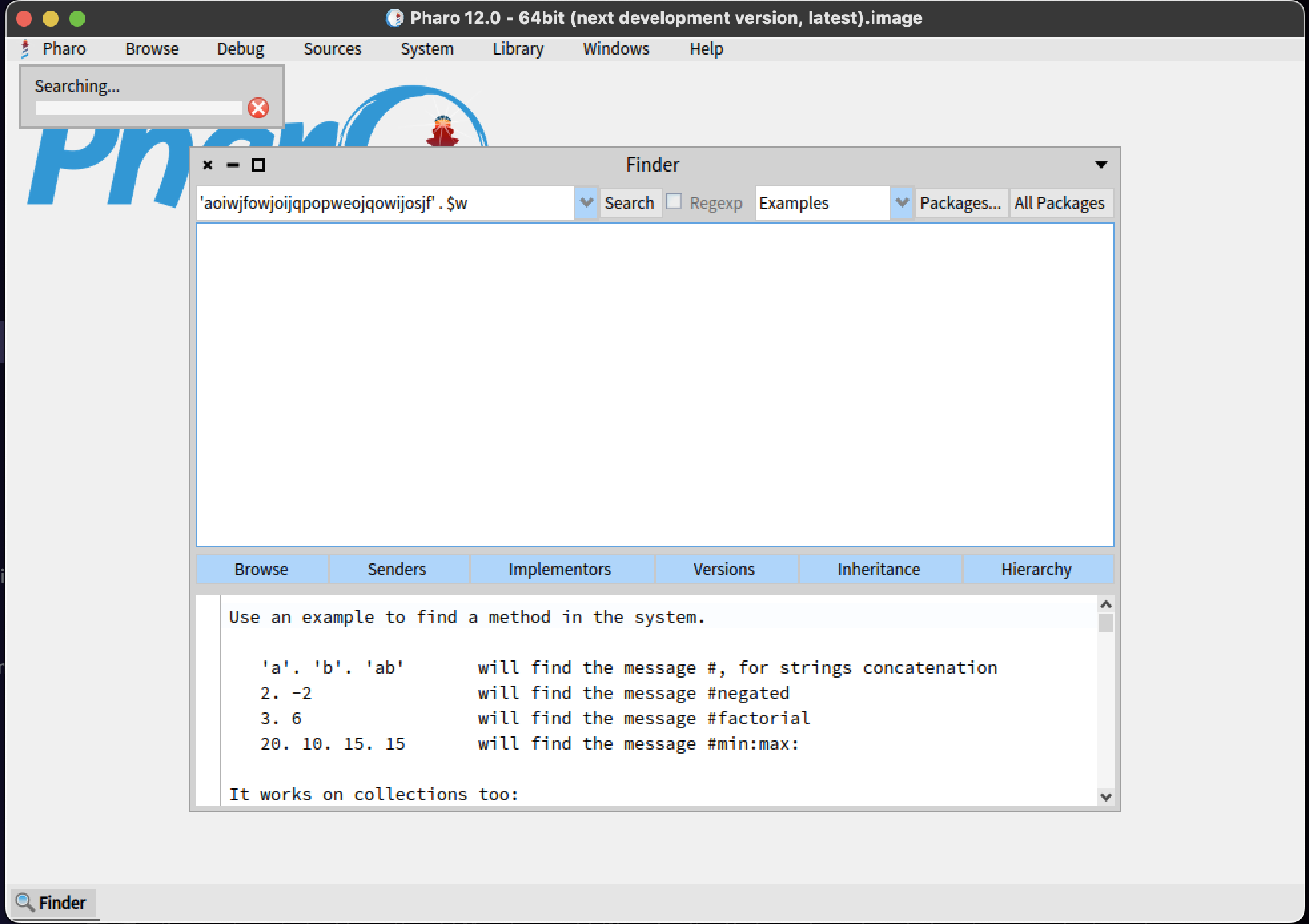Open the Examples search mode dropdown
The width and height of the screenshot is (1309, 924).
click(x=902, y=203)
